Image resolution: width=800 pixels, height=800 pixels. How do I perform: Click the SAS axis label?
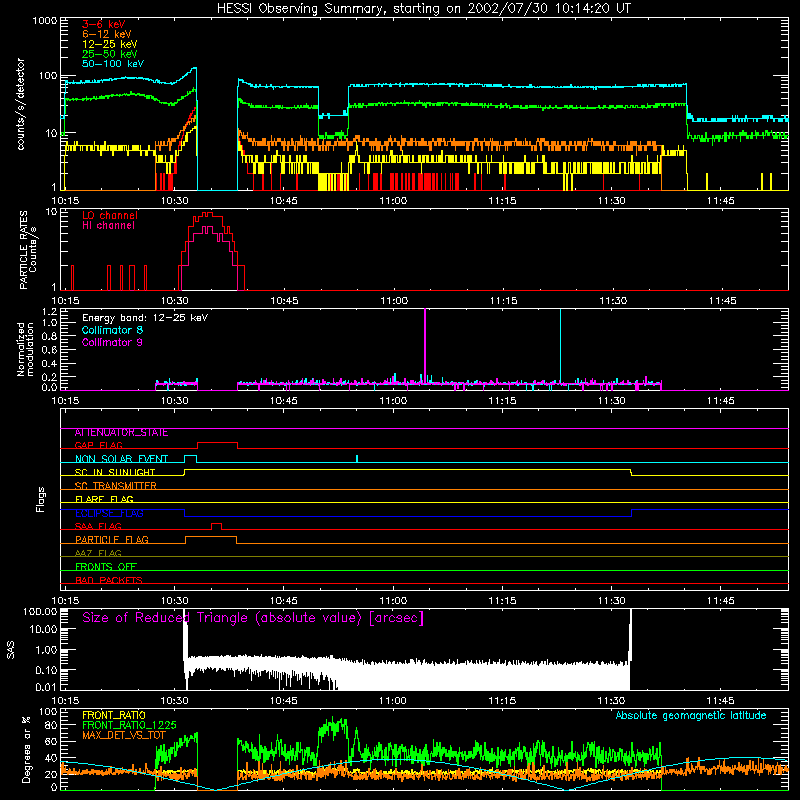tap(11, 649)
